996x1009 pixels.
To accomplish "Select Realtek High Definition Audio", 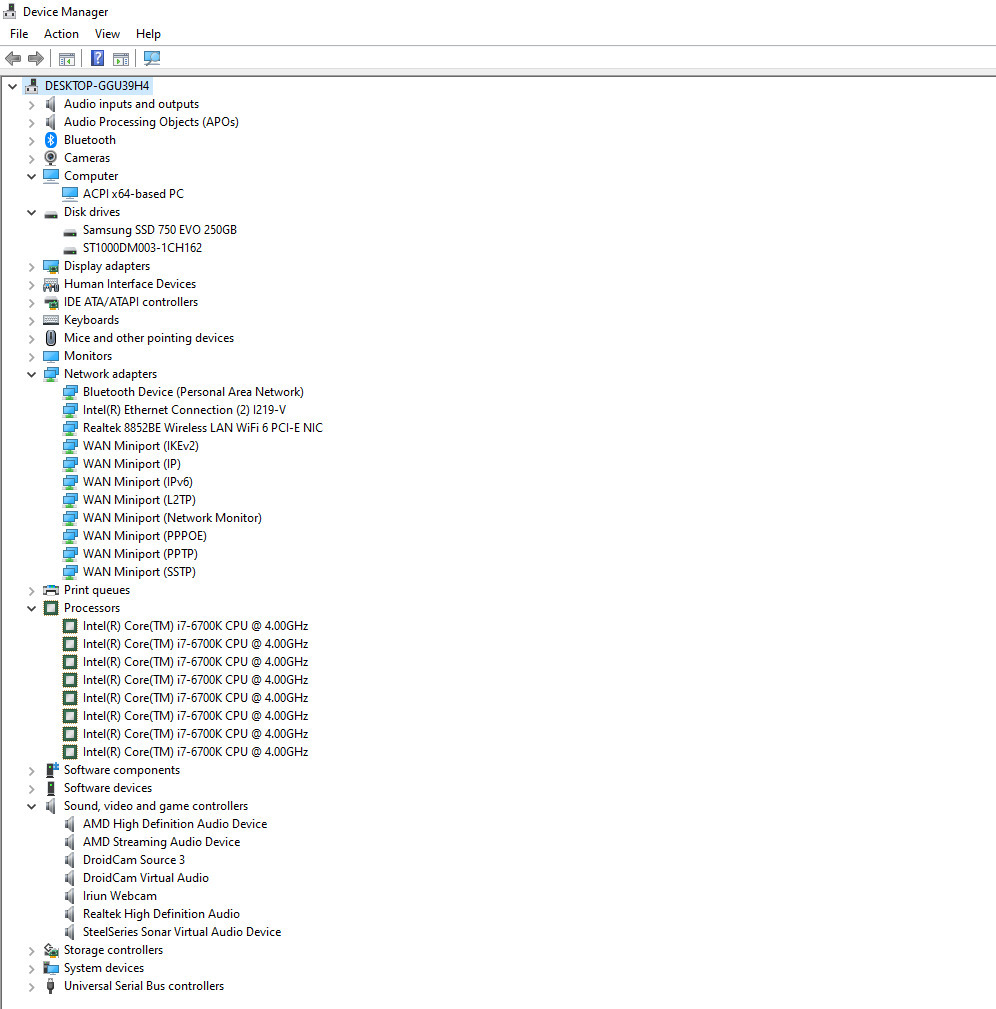I will 161,914.
